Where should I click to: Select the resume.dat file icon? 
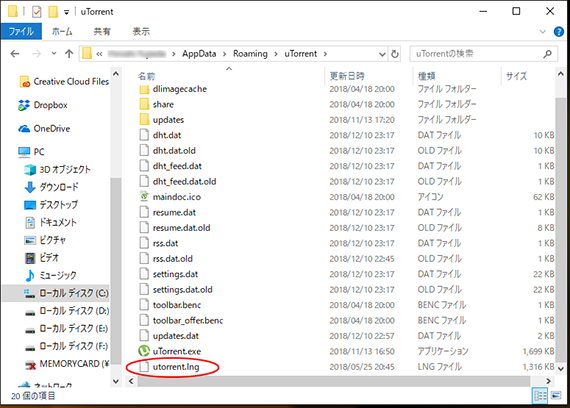point(144,212)
